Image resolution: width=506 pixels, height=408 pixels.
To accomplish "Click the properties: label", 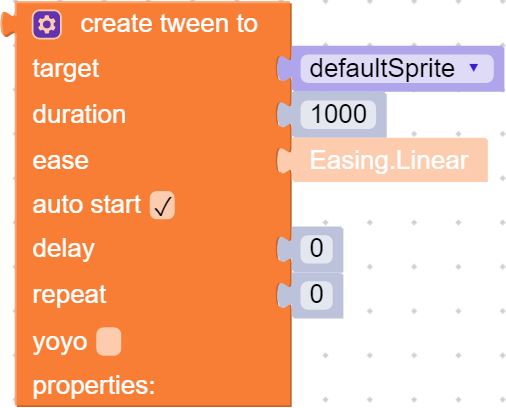I will (94, 386).
